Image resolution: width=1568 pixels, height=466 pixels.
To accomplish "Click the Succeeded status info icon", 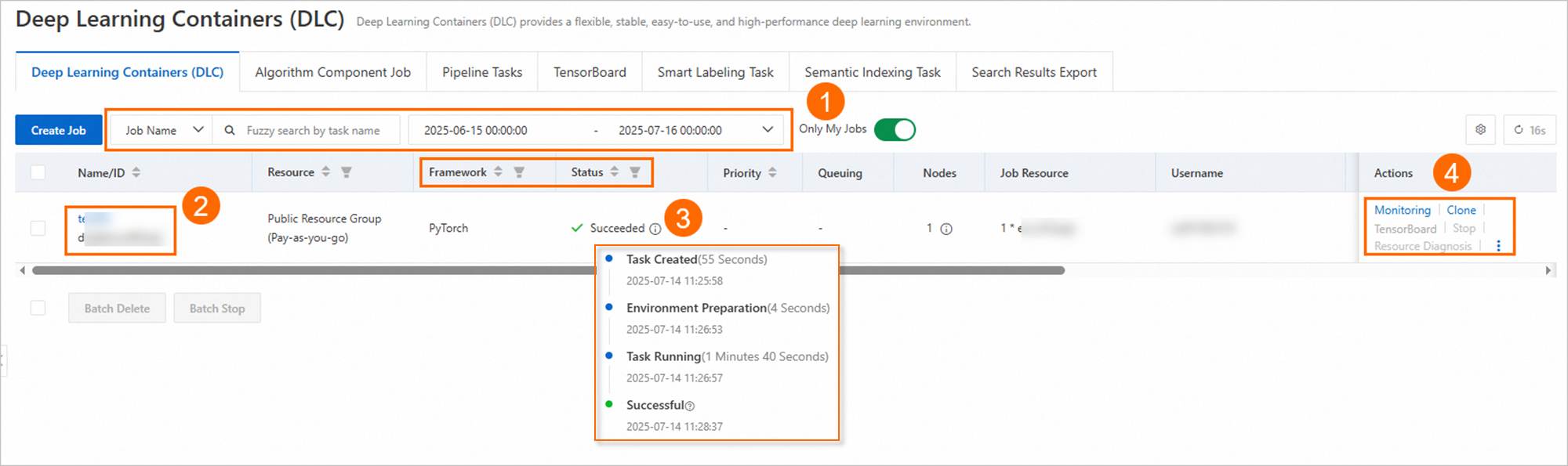I will (655, 229).
